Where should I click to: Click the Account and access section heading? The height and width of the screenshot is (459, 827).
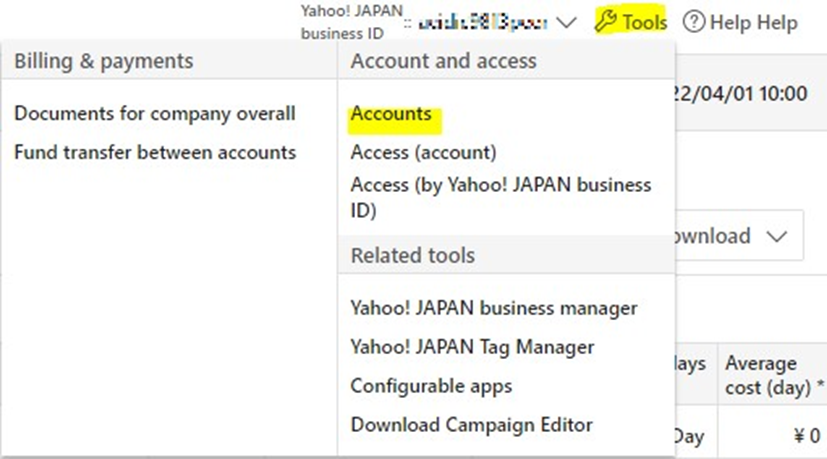(x=443, y=61)
